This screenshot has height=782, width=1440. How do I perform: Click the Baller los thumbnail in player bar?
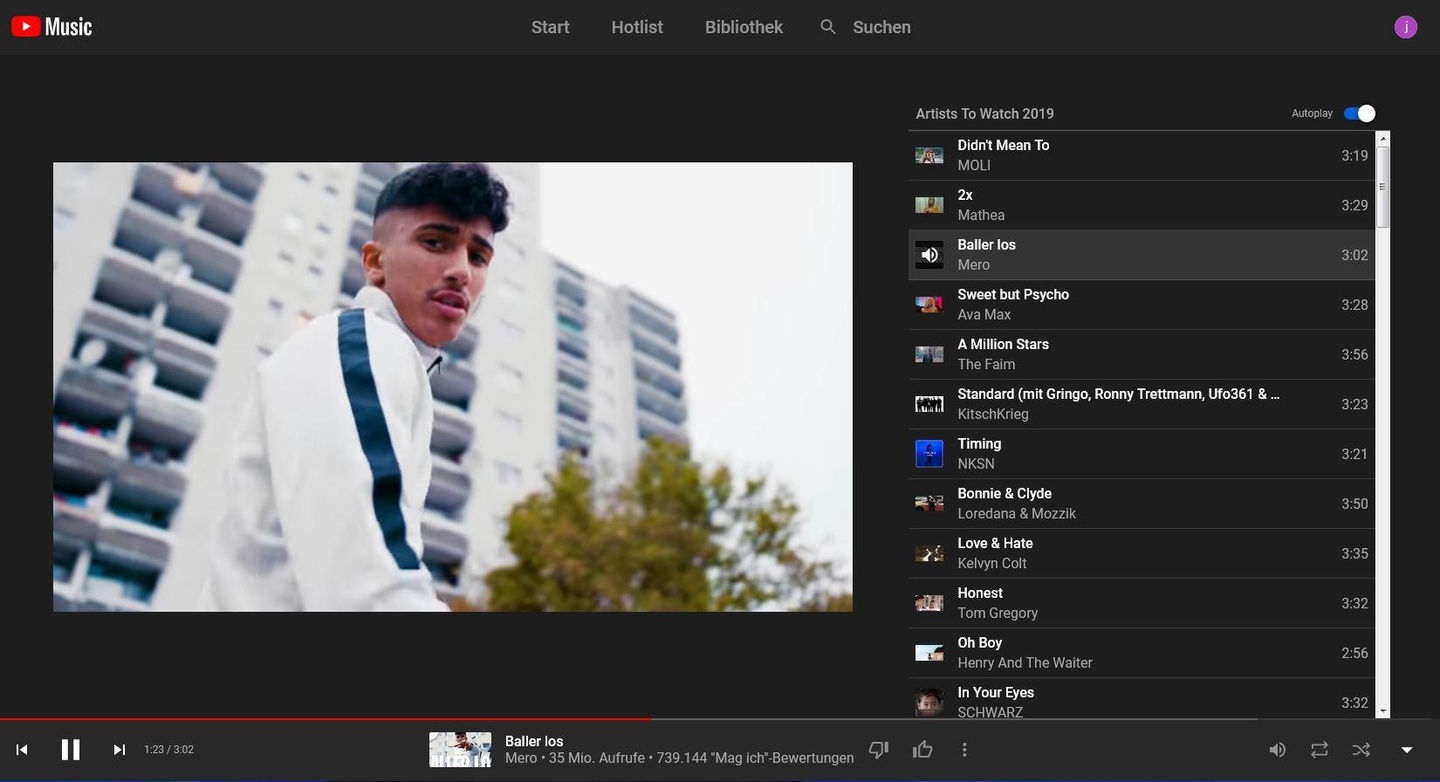[x=460, y=750]
